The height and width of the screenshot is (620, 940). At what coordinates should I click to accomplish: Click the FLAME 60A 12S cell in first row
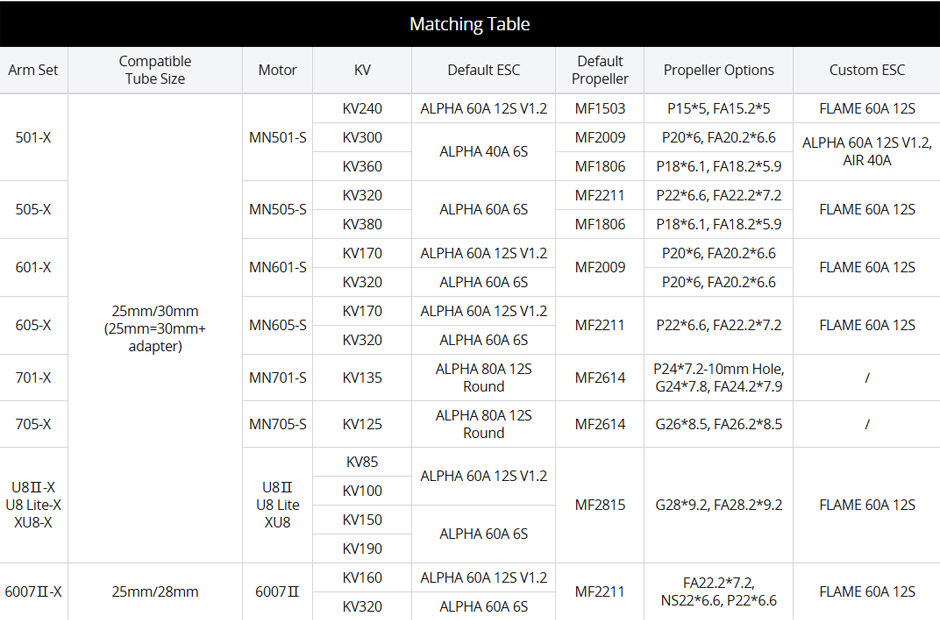point(866,108)
